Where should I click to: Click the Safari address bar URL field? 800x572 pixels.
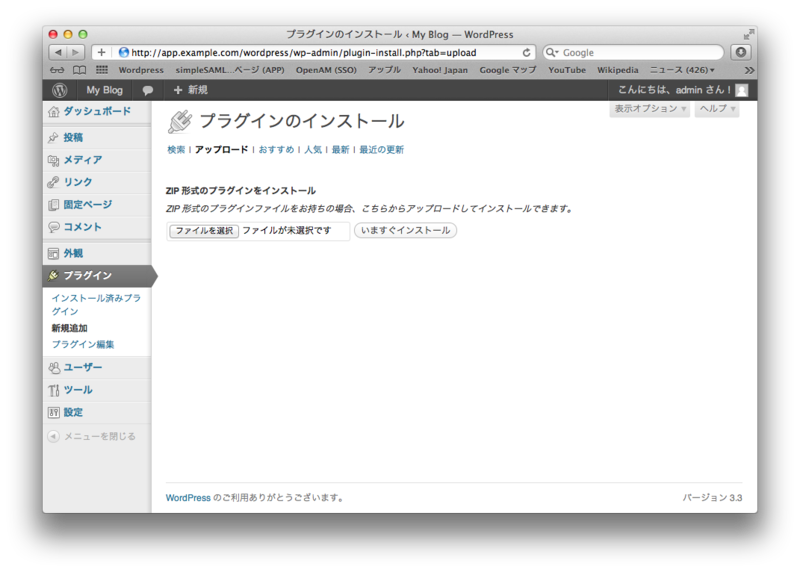click(x=313, y=53)
